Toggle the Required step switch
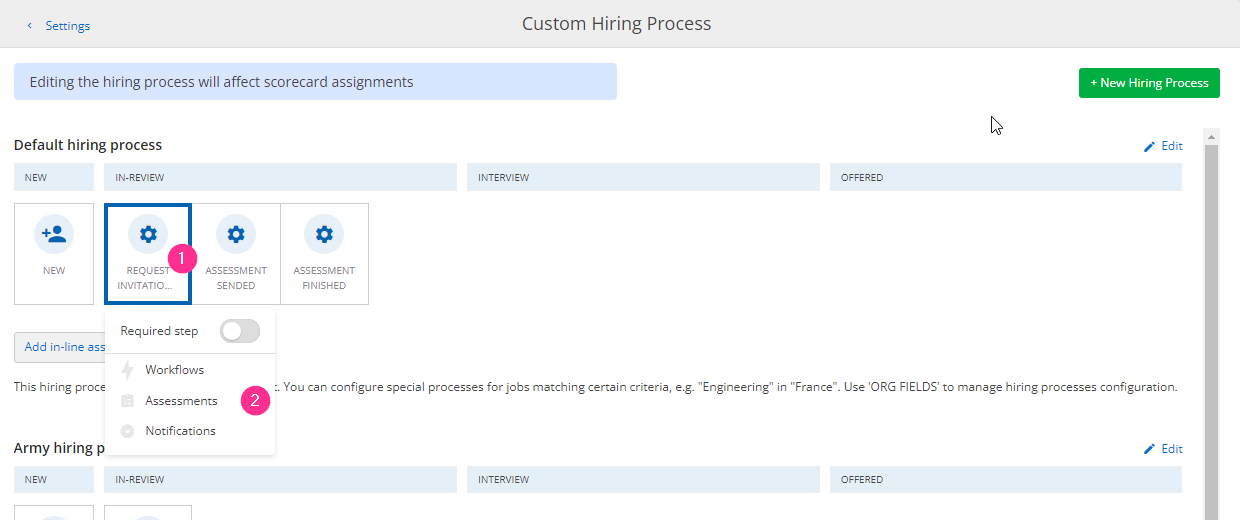1240x520 pixels. [239, 331]
